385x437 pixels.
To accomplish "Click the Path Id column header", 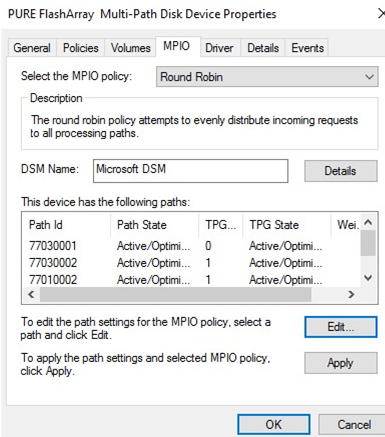I will coord(66,225).
